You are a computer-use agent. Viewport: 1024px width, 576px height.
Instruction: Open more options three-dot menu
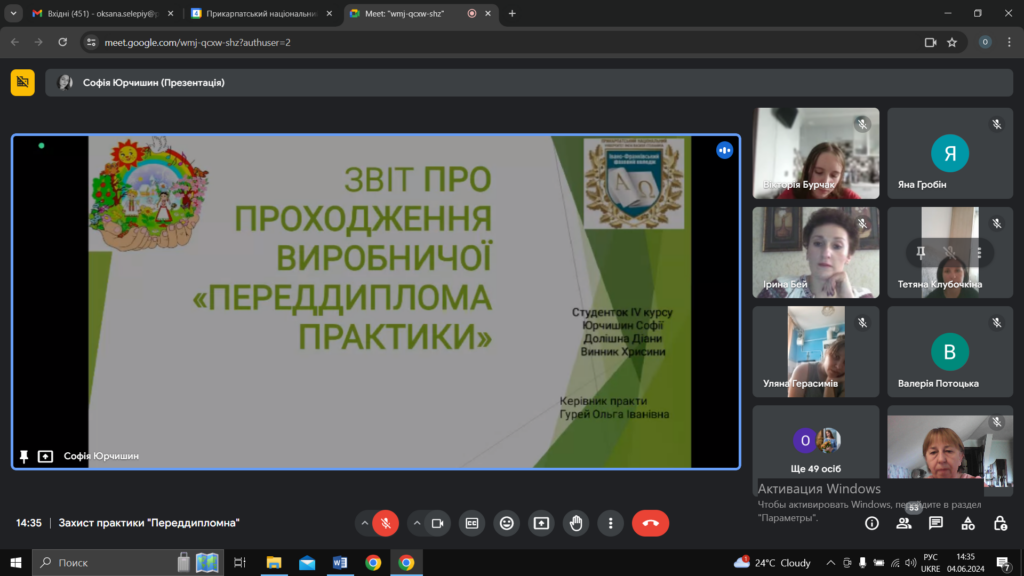click(610, 523)
